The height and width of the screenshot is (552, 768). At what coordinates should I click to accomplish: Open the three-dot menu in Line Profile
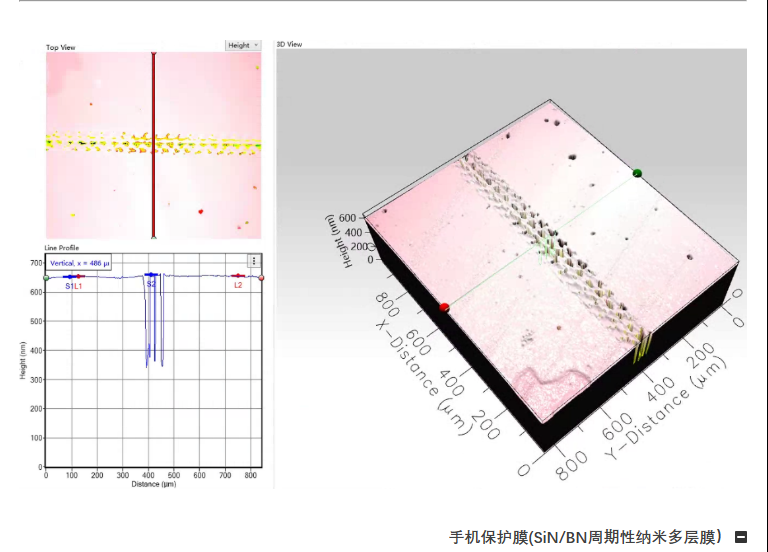254,261
